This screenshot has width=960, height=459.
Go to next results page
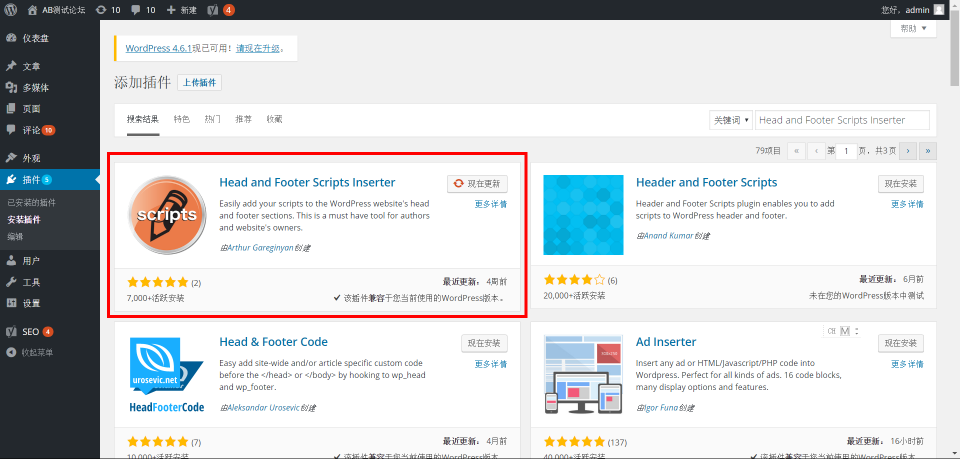coord(908,151)
